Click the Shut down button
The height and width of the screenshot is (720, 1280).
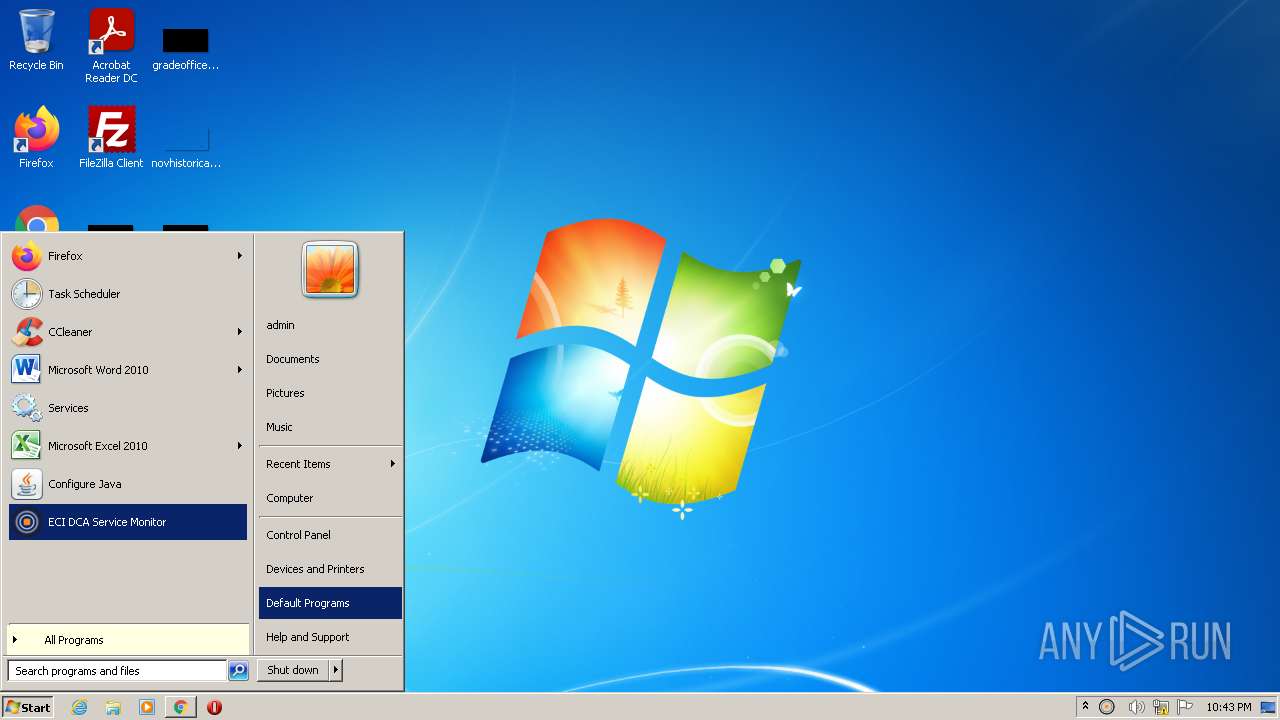click(x=293, y=670)
